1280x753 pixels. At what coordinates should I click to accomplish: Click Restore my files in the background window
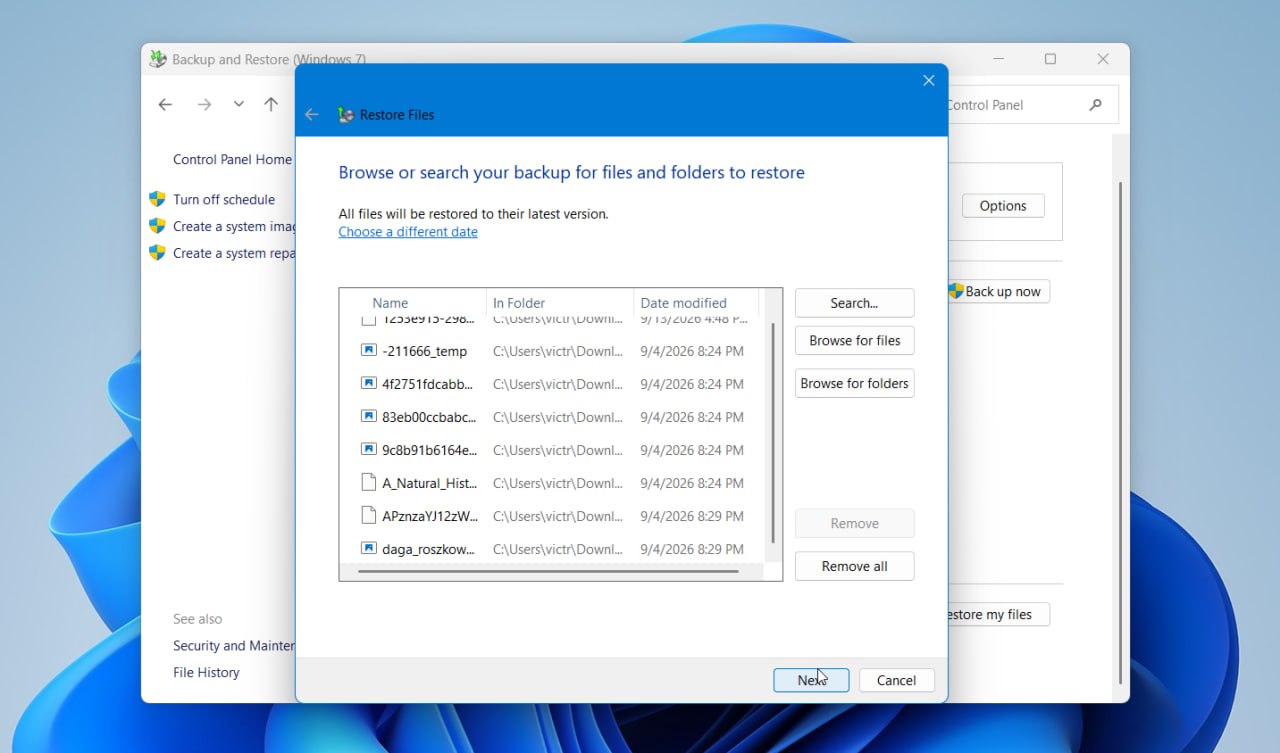click(x=998, y=614)
